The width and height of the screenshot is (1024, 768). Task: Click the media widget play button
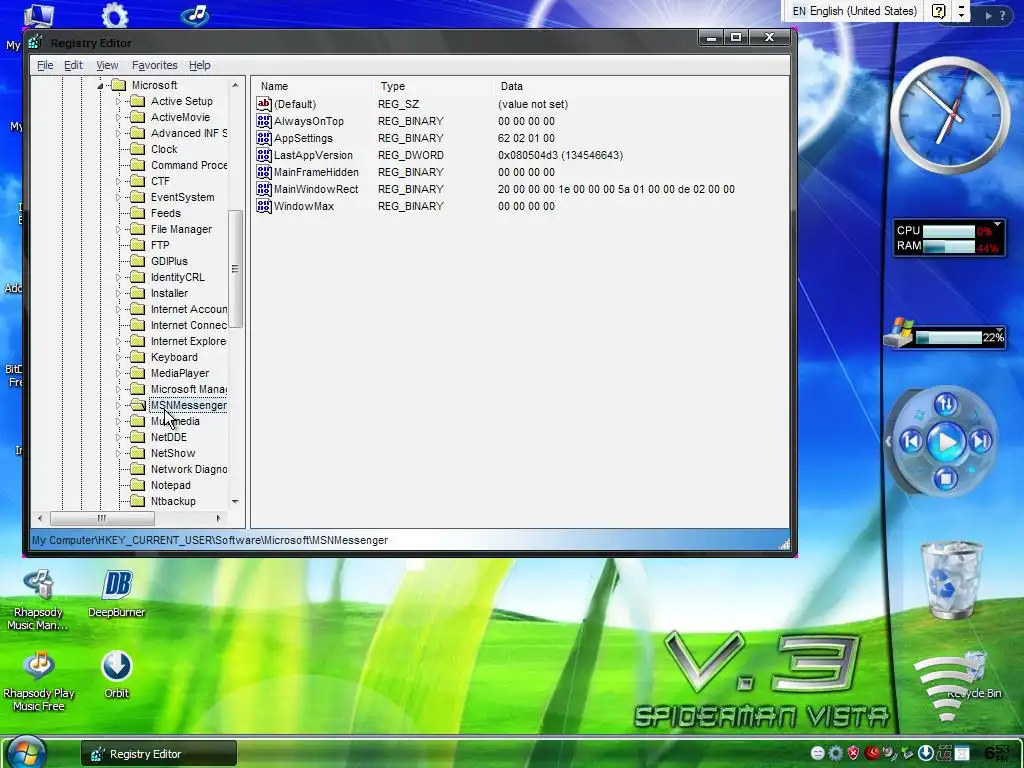(x=946, y=442)
